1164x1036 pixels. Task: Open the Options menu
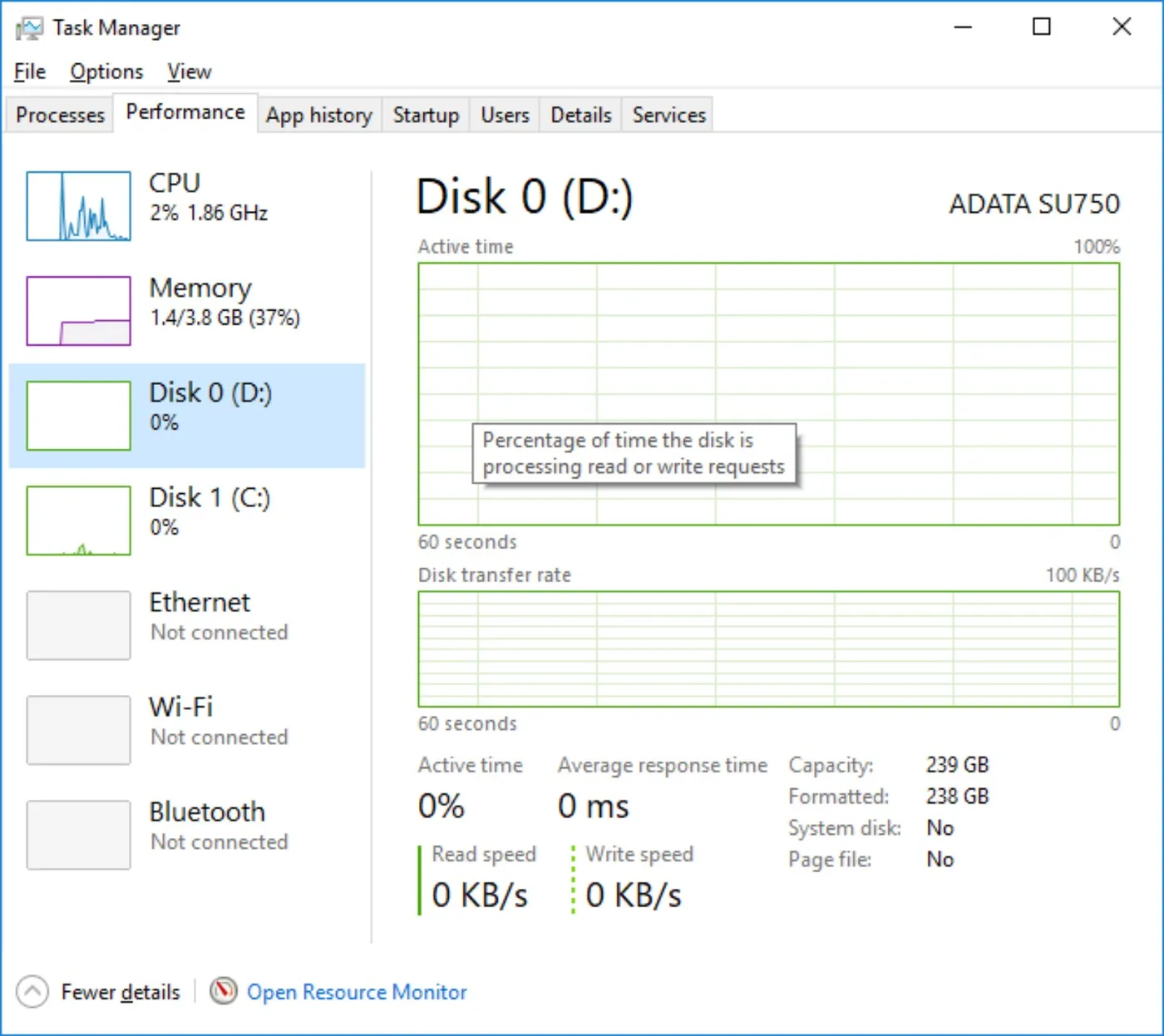tap(106, 72)
